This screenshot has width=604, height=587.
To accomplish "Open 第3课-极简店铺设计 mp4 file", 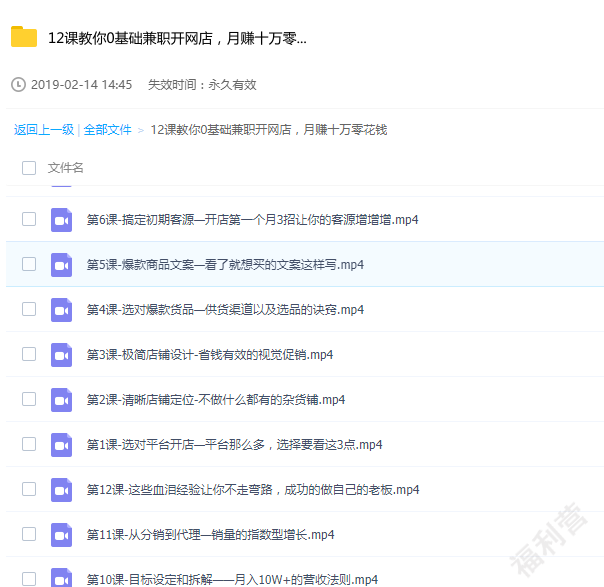I will [210, 355].
